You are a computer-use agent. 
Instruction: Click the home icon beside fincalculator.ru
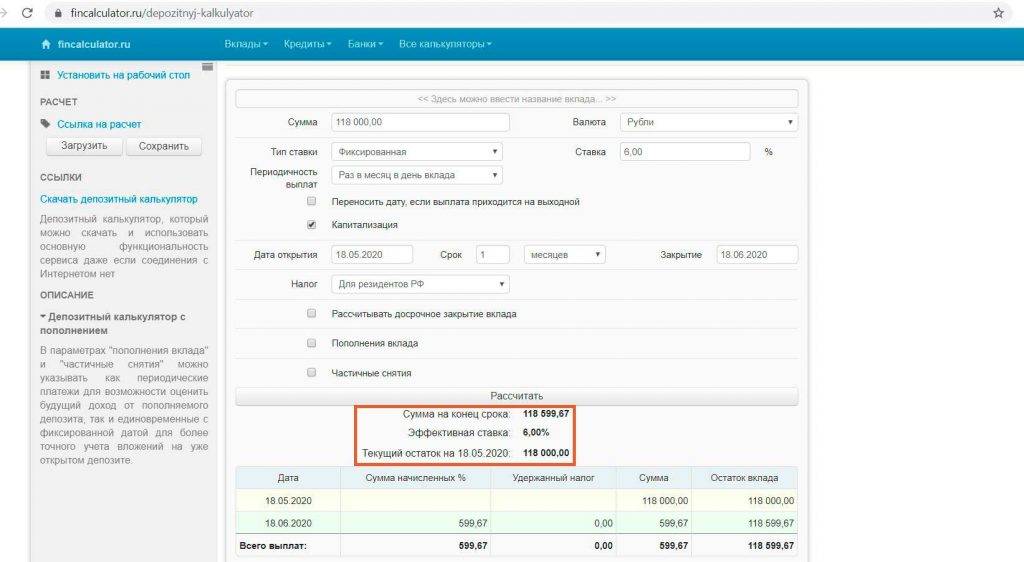pos(46,45)
